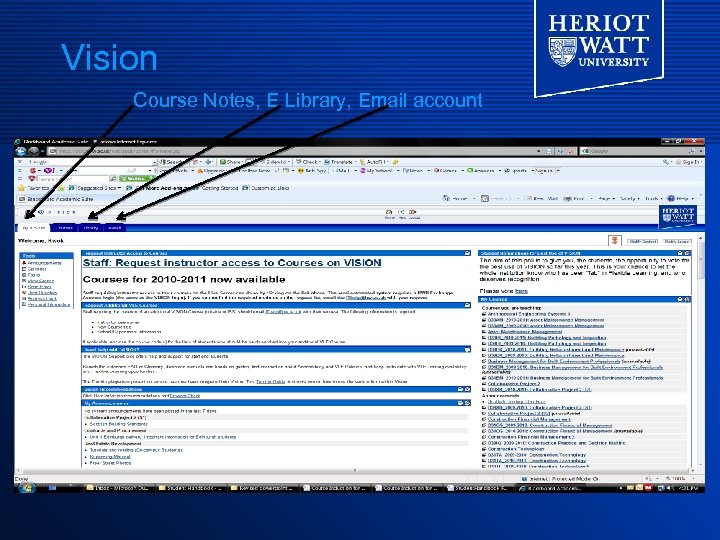
Task: Open Games on the Yahoo toolbar
Action: click(446, 170)
